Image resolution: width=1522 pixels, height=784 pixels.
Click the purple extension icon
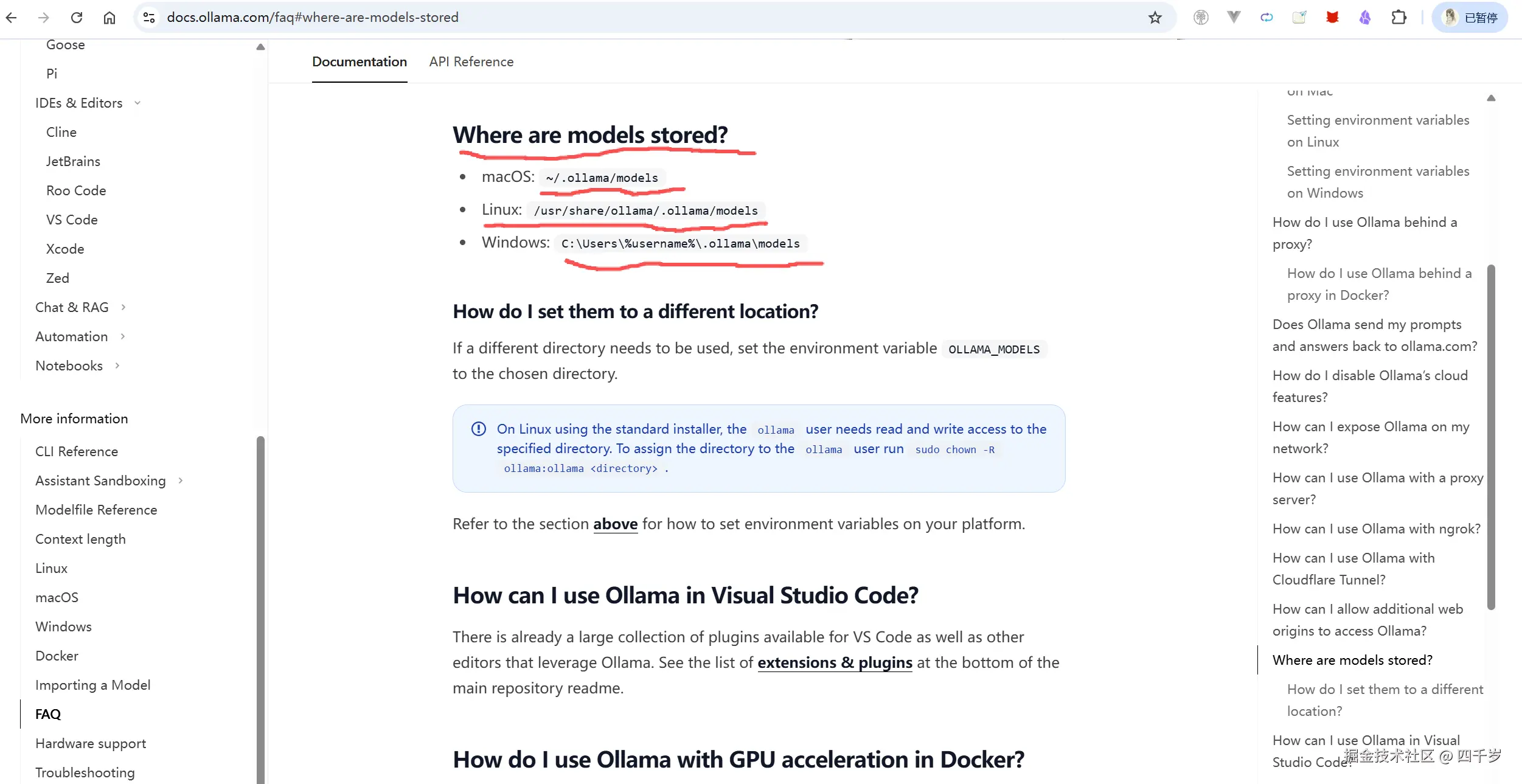(x=1365, y=18)
